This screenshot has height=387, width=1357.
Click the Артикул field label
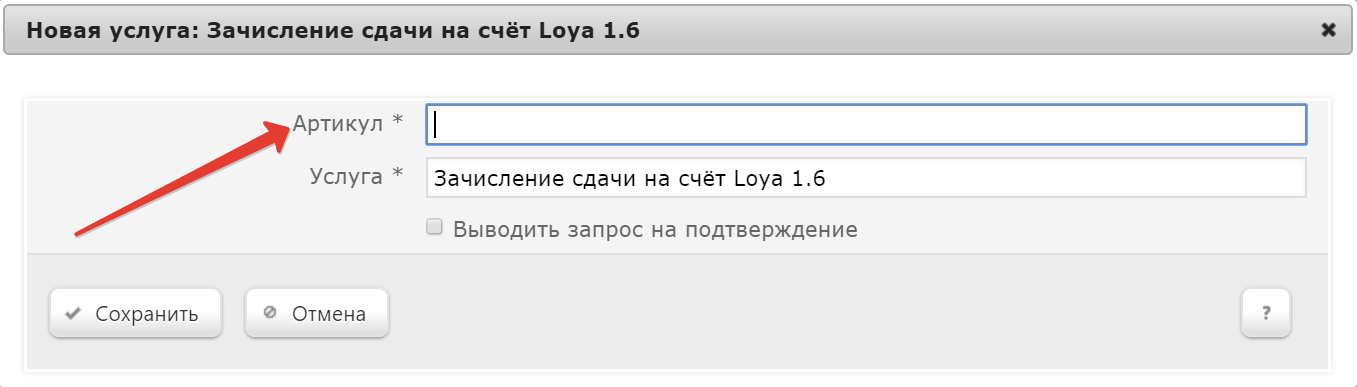337,123
